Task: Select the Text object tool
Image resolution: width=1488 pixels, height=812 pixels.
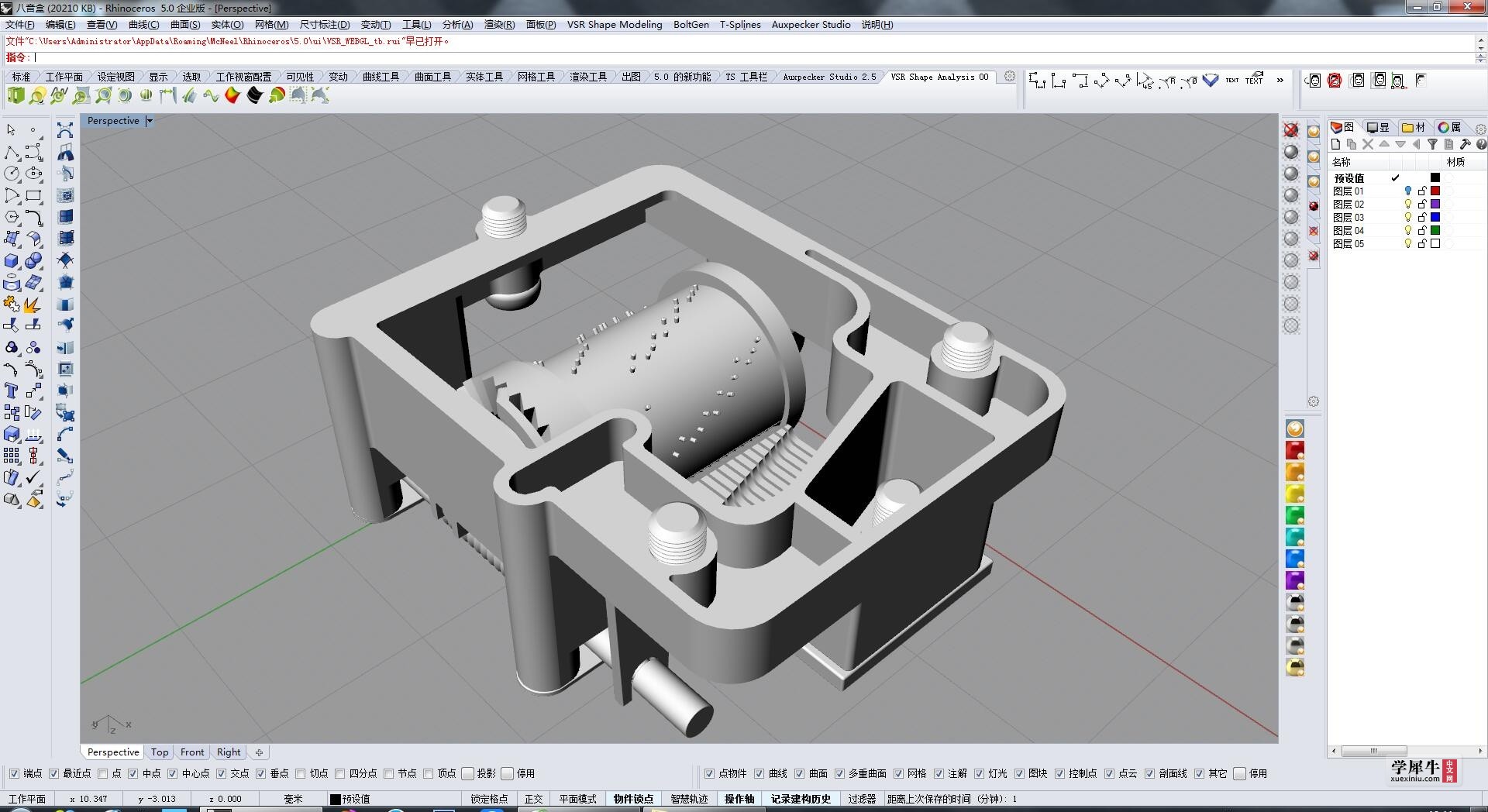Action: 12,391
